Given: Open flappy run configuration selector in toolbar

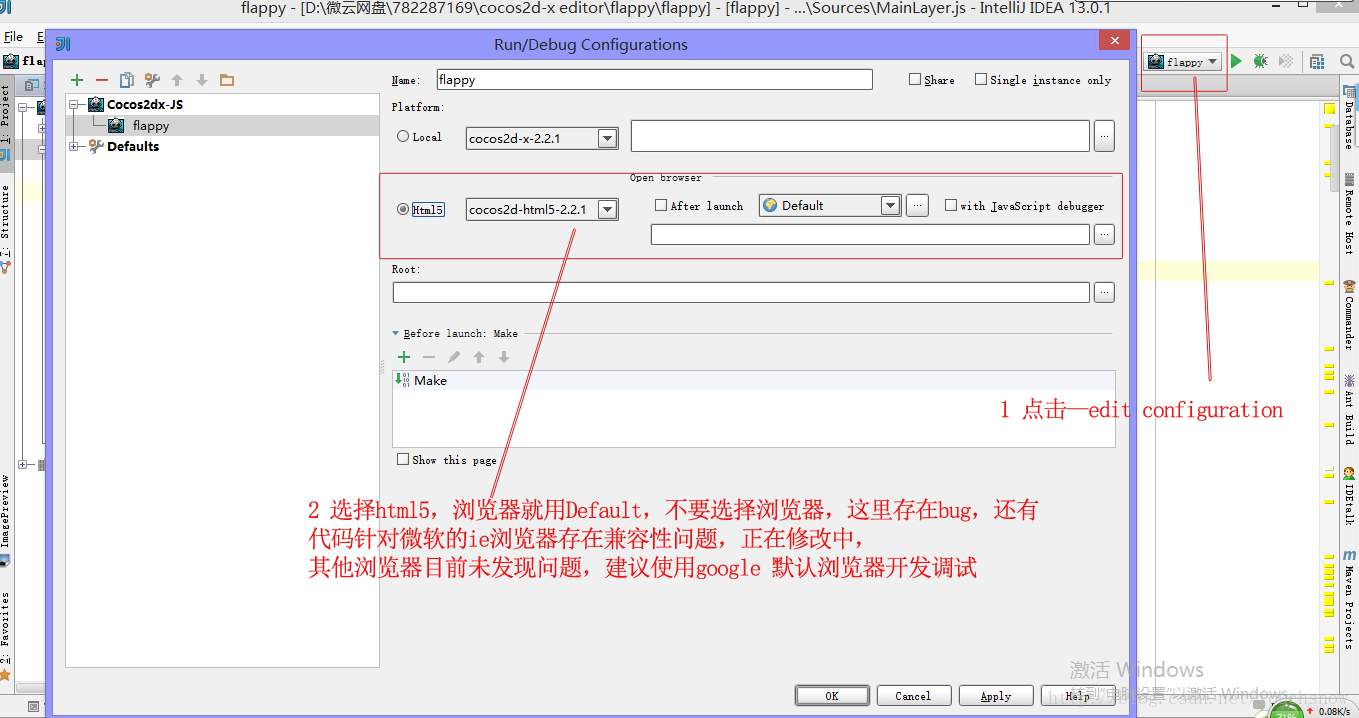Looking at the screenshot, I should [x=1184, y=61].
